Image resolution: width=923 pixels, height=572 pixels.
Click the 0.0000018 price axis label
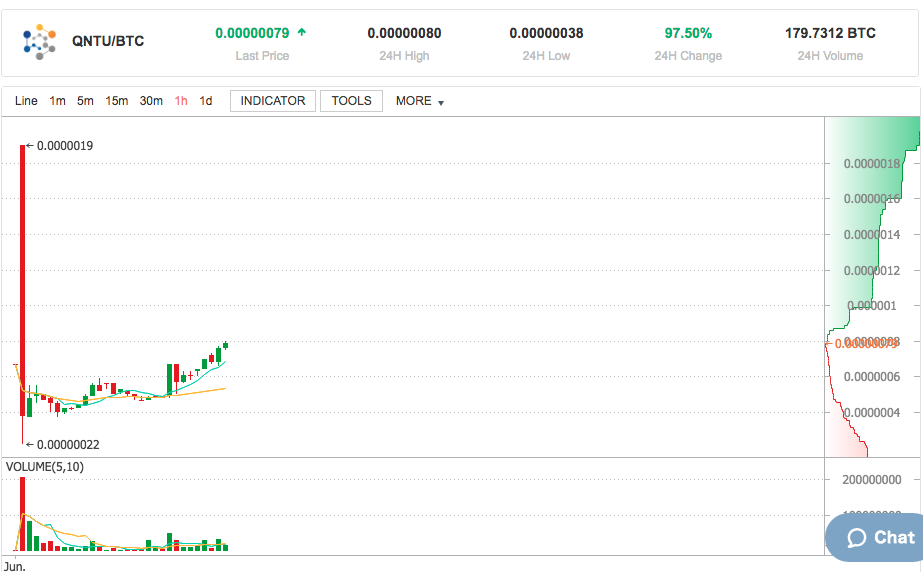pyautogui.click(x=872, y=164)
